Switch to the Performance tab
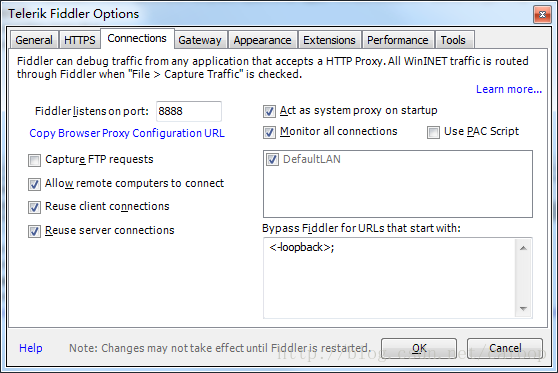 pyautogui.click(x=398, y=40)
